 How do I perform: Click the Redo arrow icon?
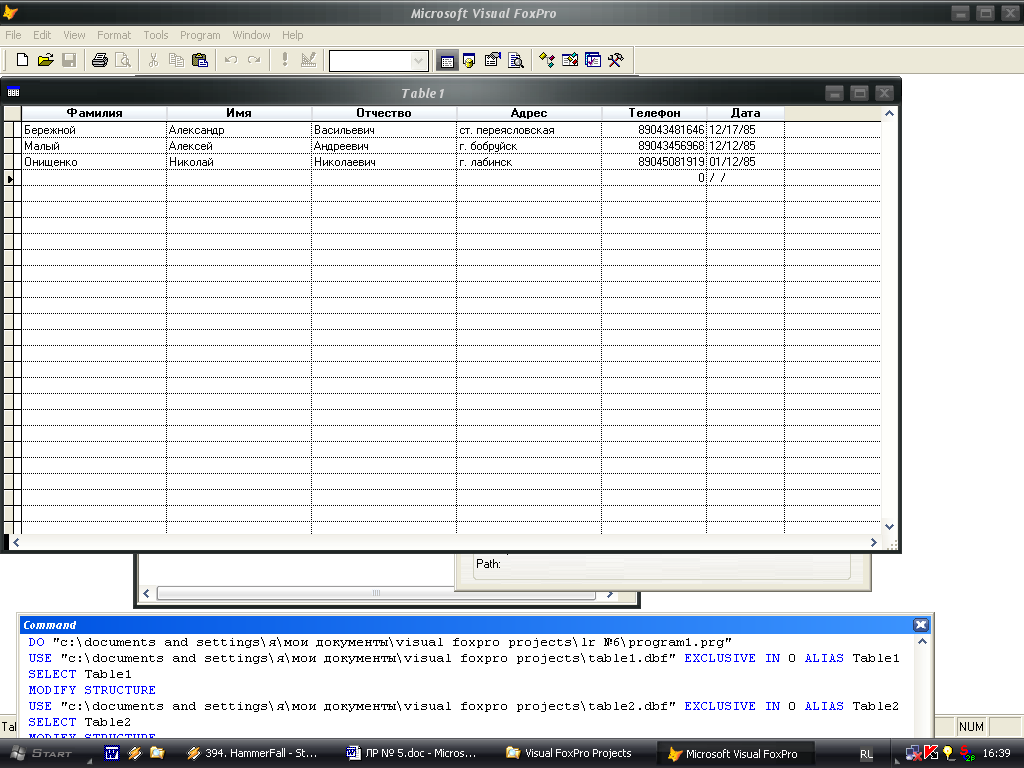tap(254, 60)
